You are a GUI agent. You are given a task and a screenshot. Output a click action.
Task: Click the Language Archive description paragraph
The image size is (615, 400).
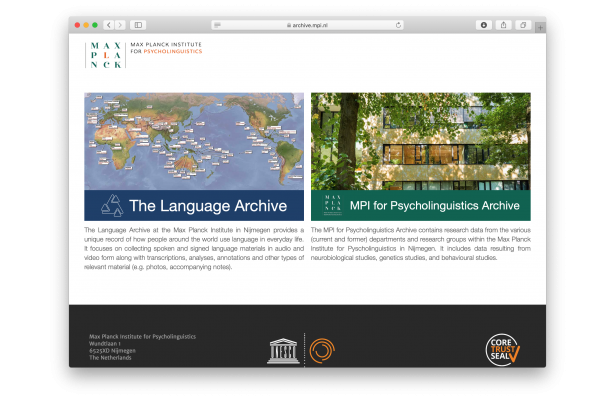pos(194,248)
